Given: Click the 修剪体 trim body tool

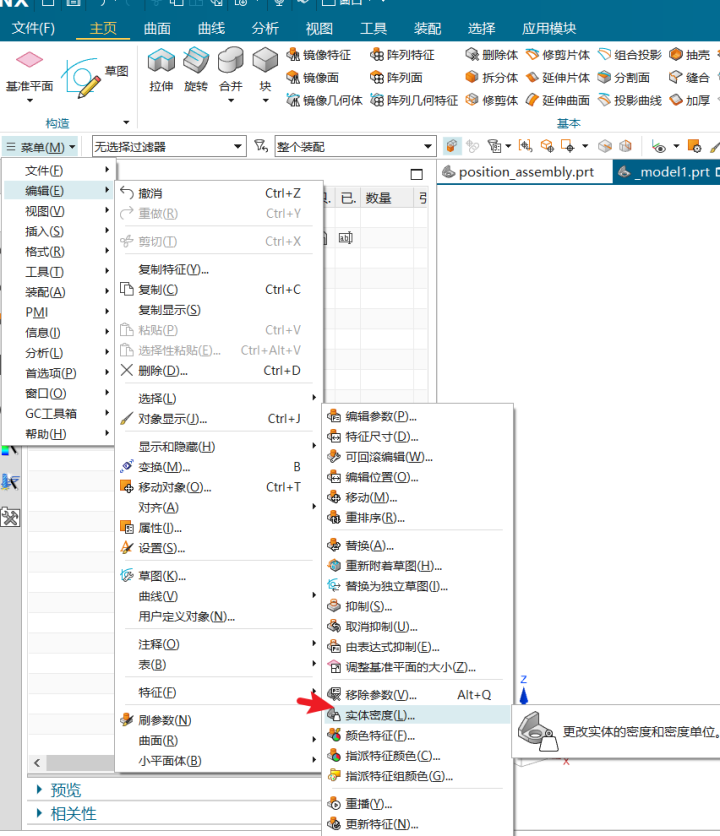Looking at the screenshot, I should 491,100.
